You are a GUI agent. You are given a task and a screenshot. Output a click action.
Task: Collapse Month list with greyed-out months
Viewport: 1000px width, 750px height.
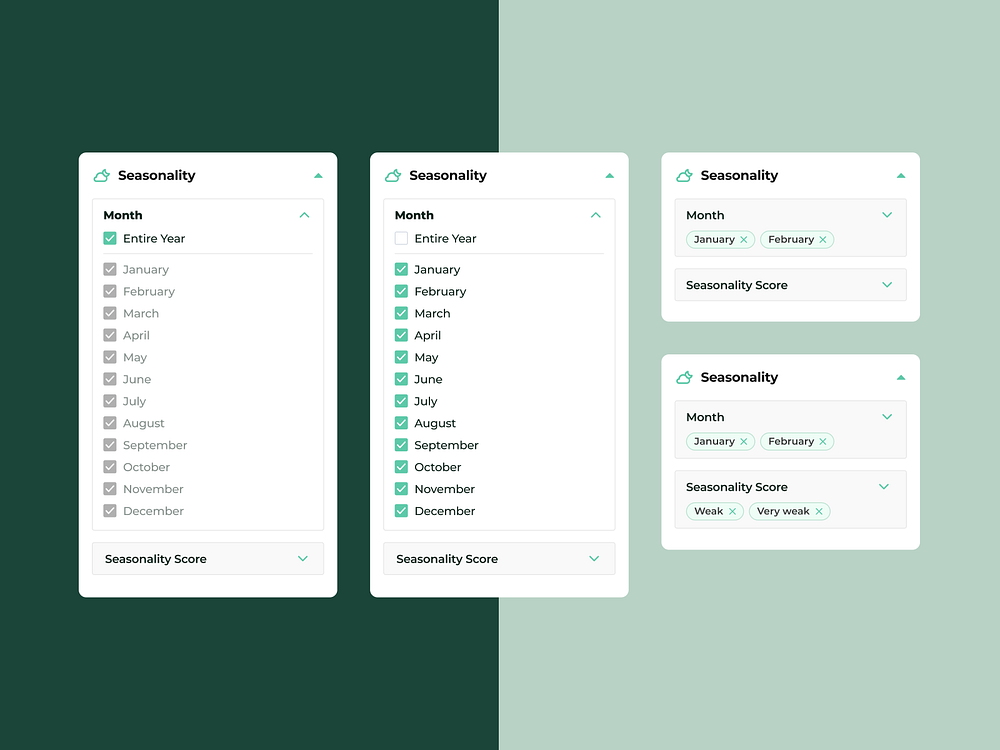[304, 216]
